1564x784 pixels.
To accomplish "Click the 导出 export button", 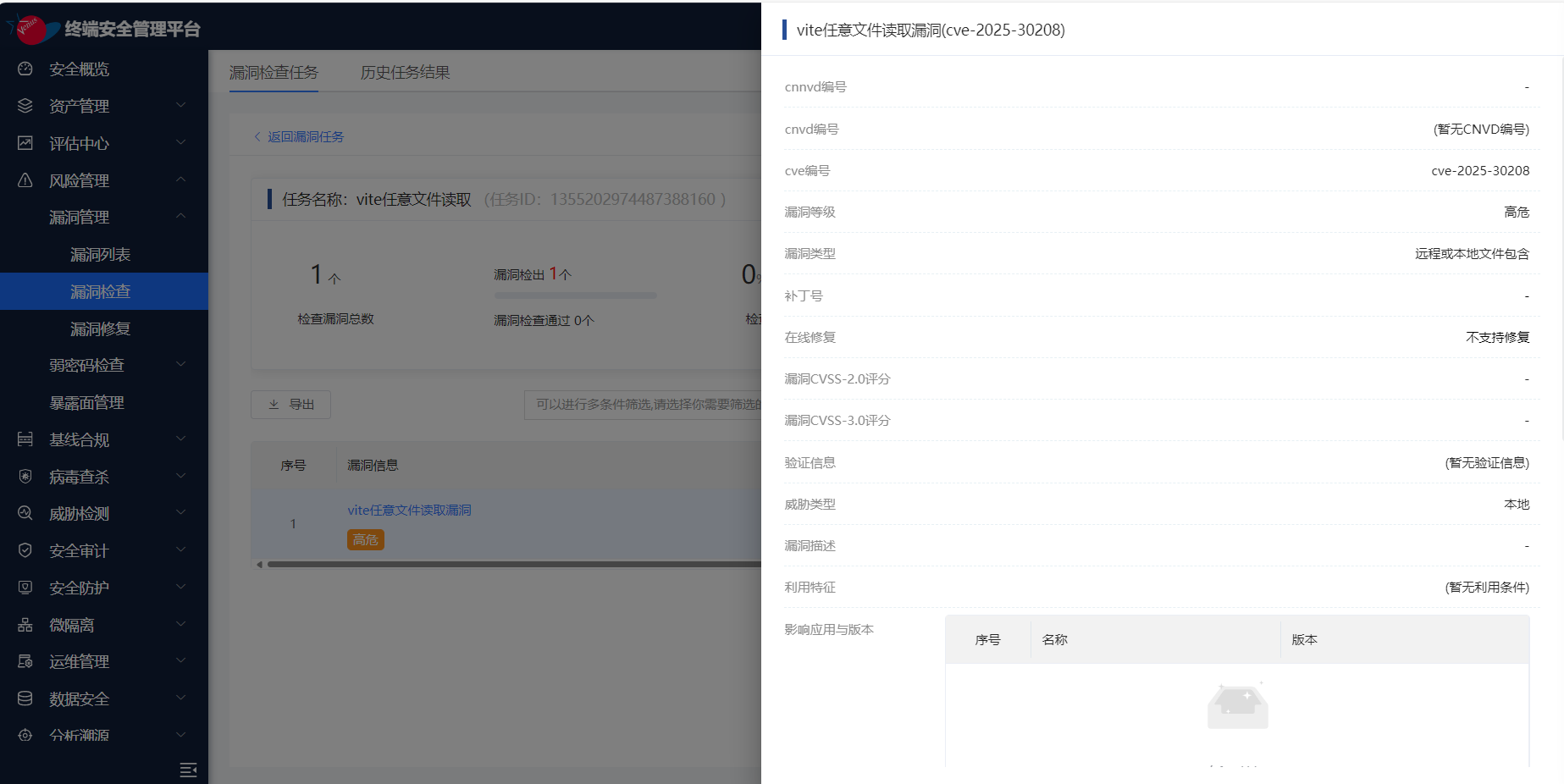I will click(290, 405).
